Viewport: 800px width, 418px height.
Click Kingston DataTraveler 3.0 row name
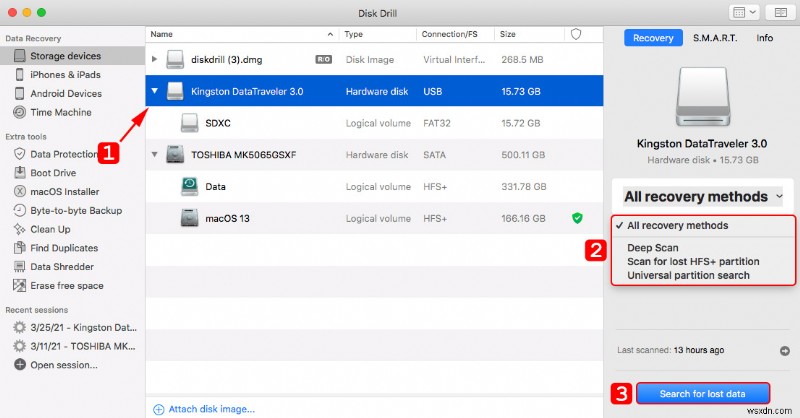pyautogui.click(x=247, y=91)
